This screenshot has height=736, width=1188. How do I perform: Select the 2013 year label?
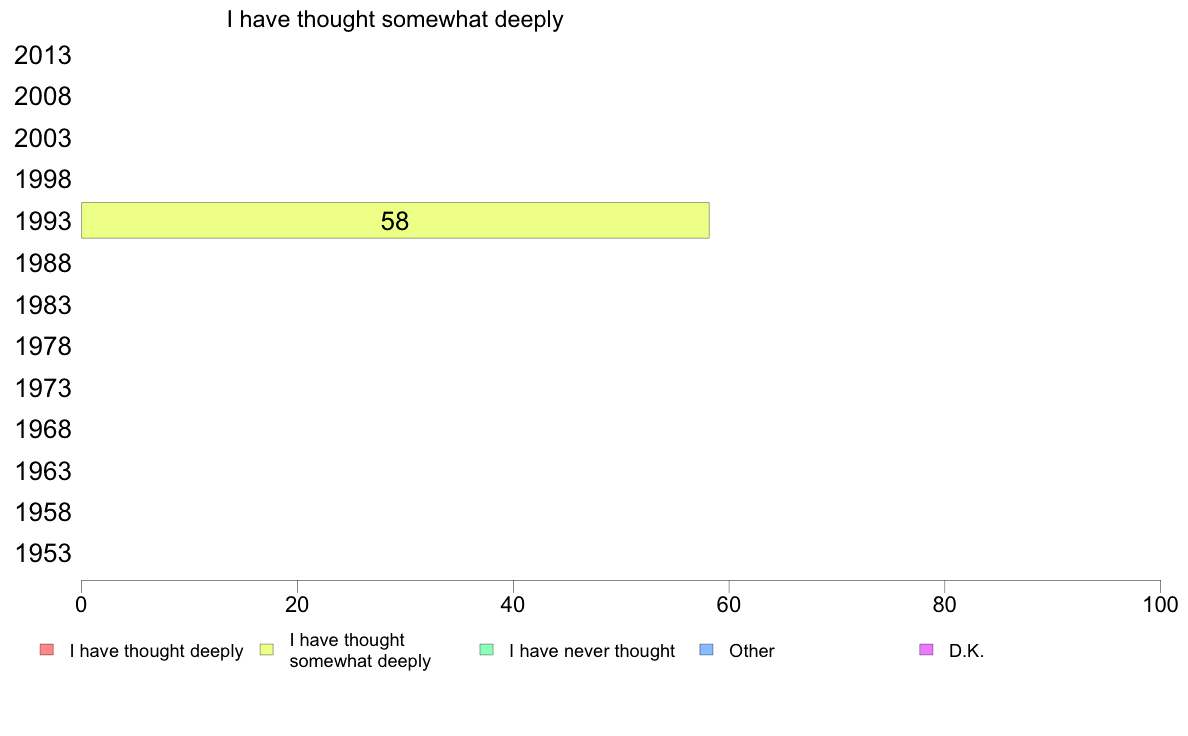pyautogui.click(x=43, y=56)
